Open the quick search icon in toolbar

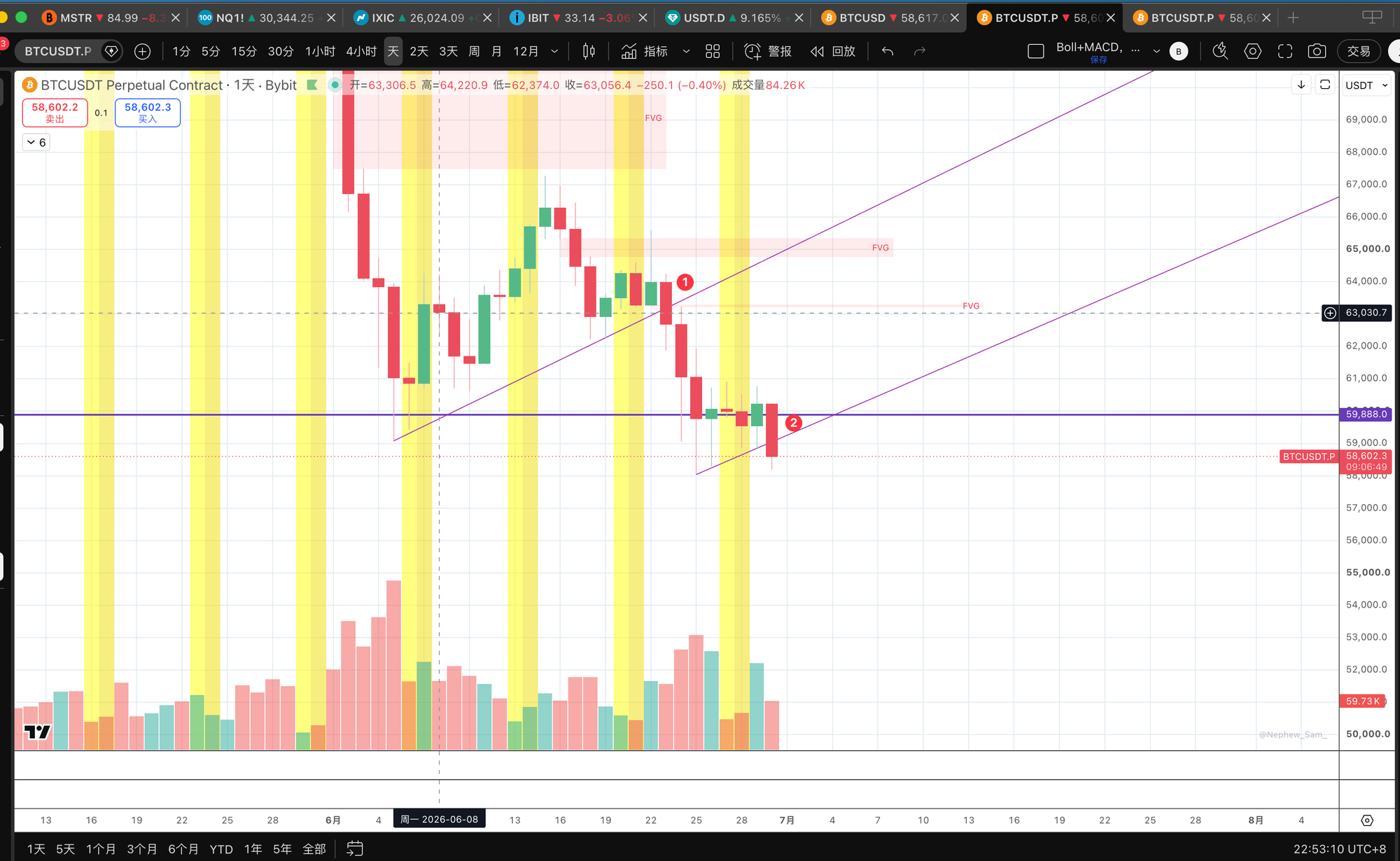point(1220,51)
